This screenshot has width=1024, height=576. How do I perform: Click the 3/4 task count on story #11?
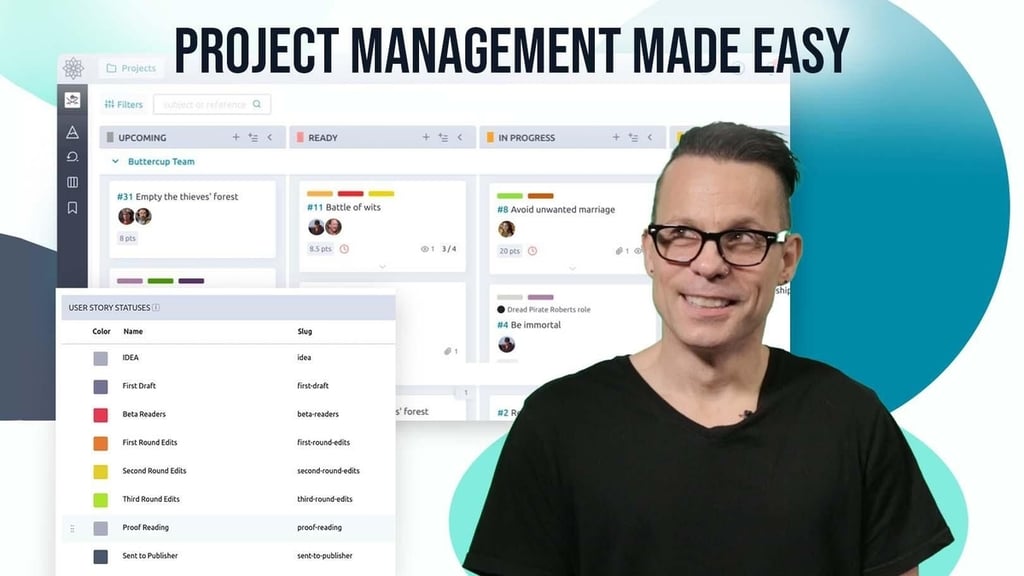449,249
